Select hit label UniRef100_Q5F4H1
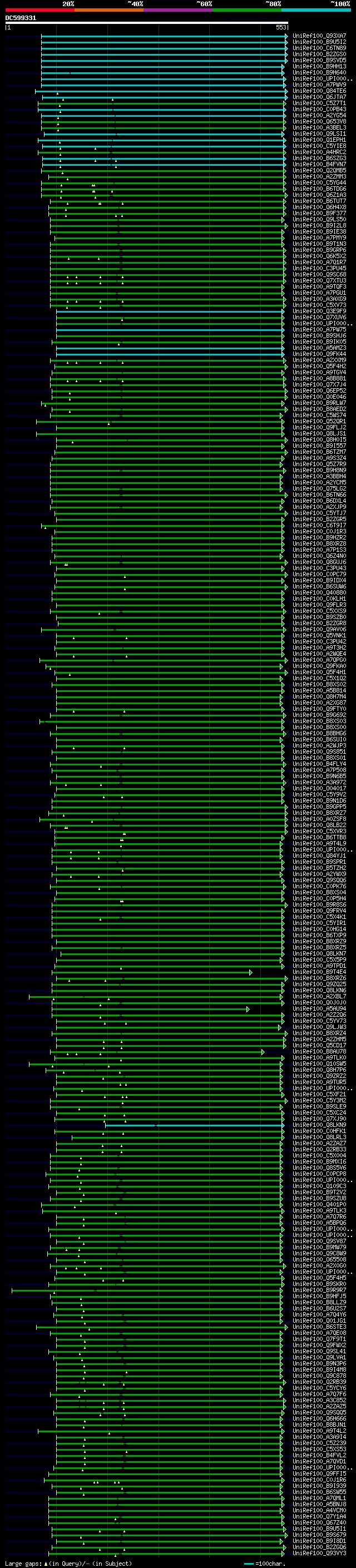356x1568 pixels. tap(319, 672)
